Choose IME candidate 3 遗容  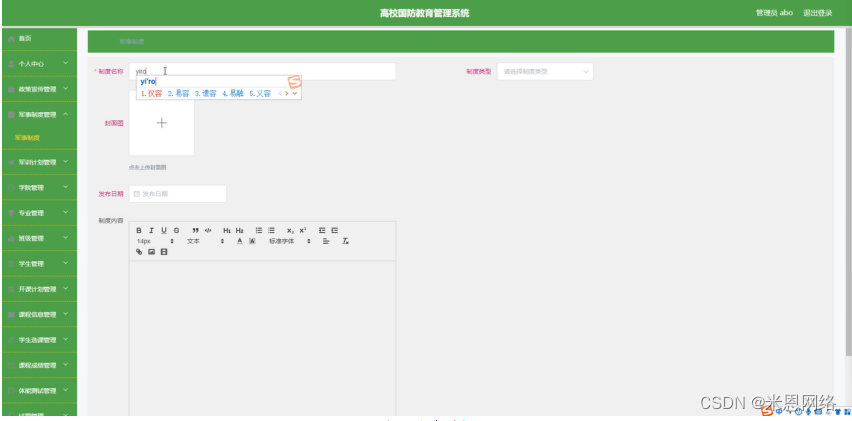(x=205, y=93)
